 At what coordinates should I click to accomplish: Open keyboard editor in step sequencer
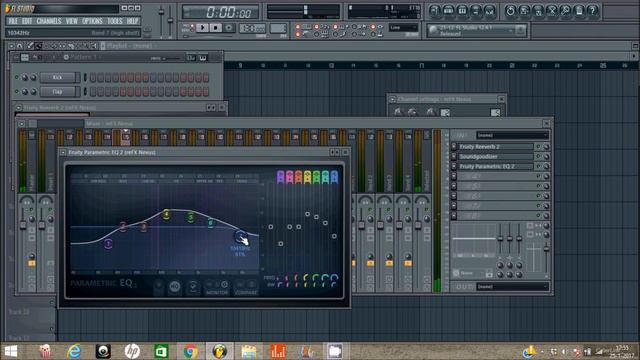(203, 58)
